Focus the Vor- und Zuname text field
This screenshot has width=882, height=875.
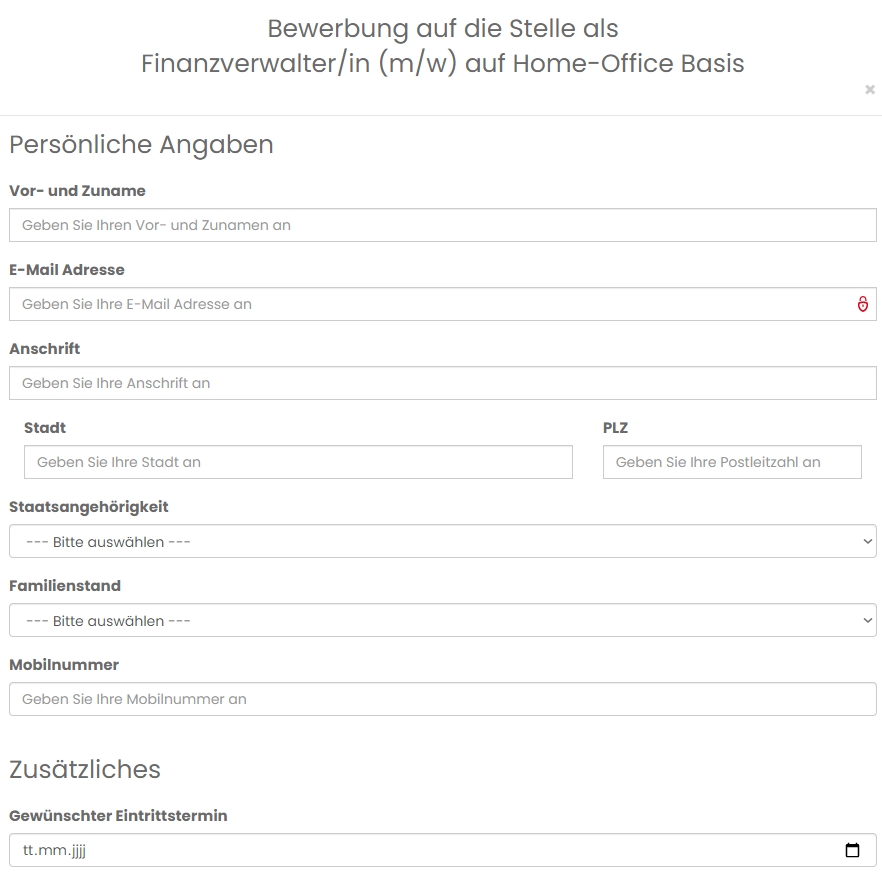coord(443,225)
